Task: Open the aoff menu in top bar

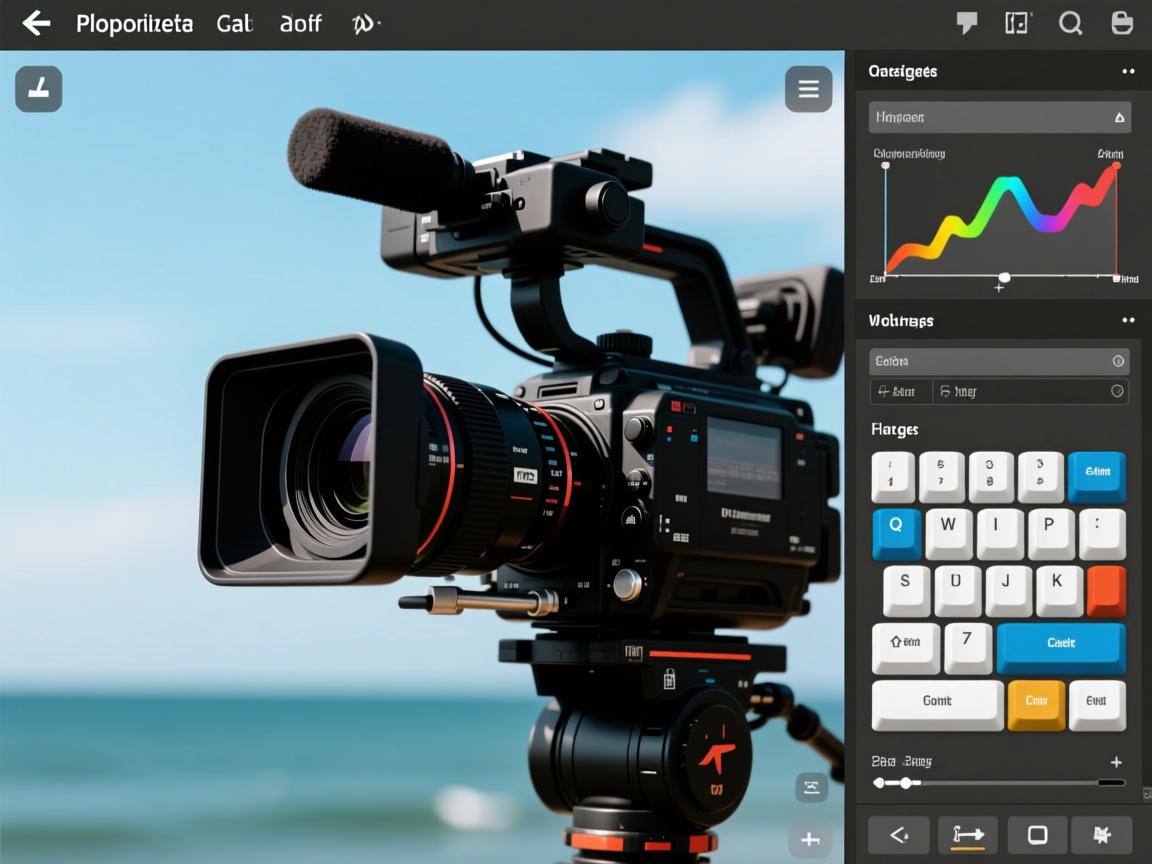Action: point(300,23)
